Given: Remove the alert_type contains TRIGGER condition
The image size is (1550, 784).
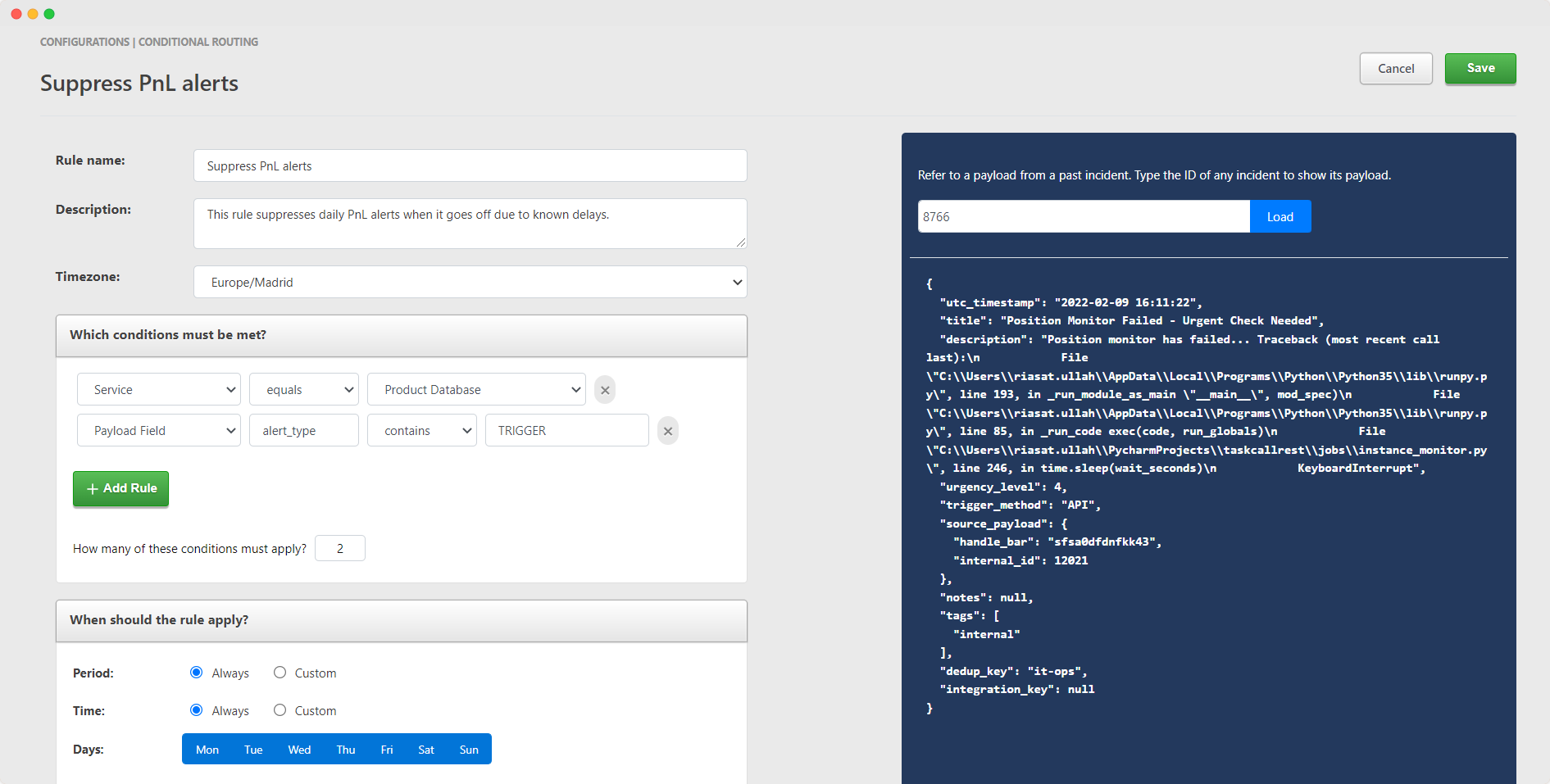Looking at the screenshot, I should point(668,431).
